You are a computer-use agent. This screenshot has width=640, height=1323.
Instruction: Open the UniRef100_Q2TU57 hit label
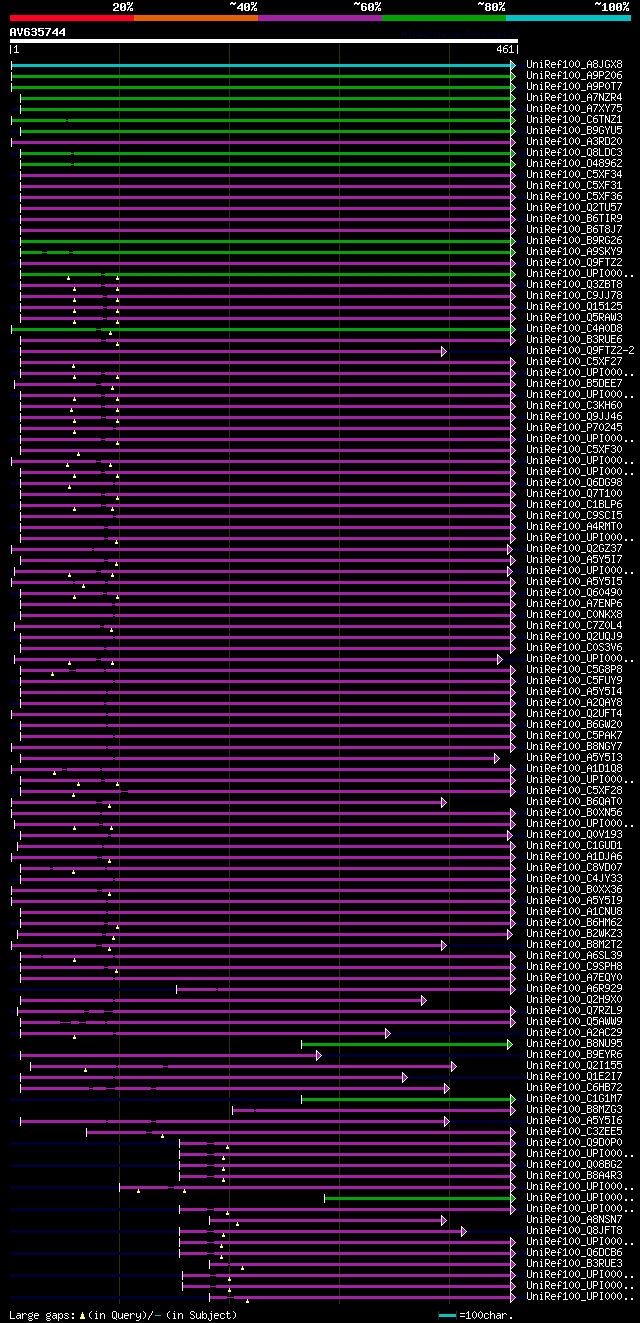575,207
